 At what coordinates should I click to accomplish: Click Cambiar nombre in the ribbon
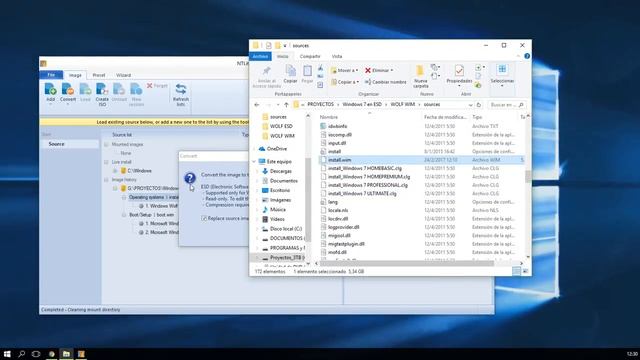click(385, 82)
